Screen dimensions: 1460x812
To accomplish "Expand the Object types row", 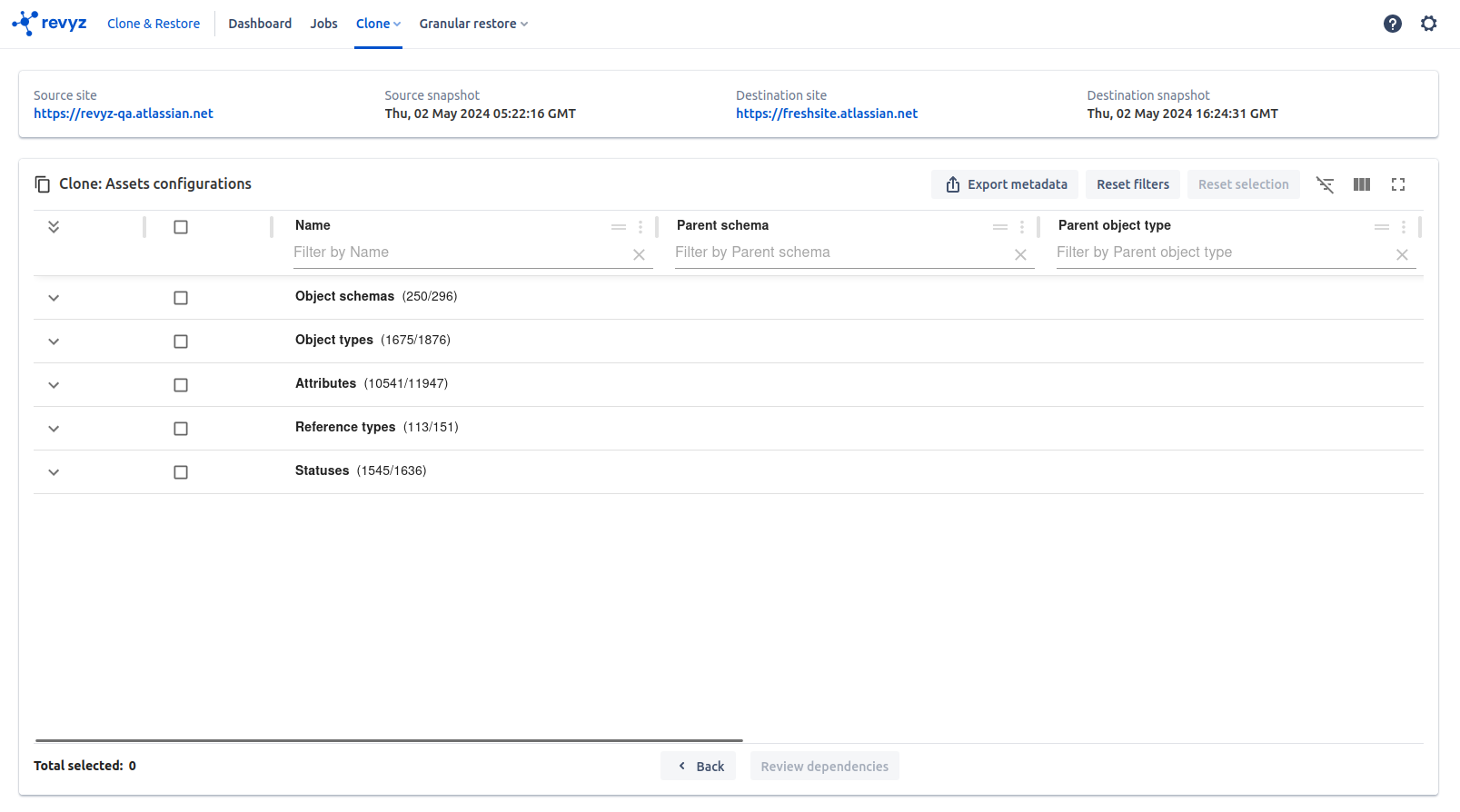I will click(54, 342).
